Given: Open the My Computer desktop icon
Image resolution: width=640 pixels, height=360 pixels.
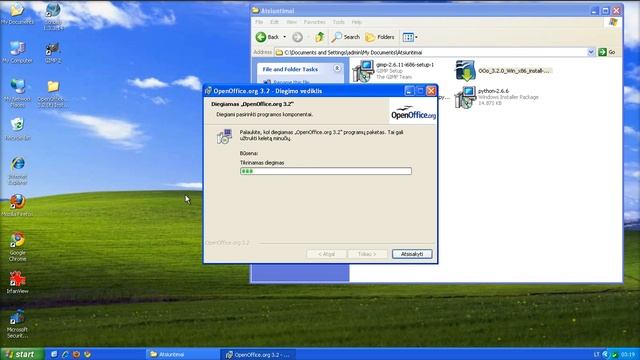Looking at the screenshot, I should click(x=17, y=52).
